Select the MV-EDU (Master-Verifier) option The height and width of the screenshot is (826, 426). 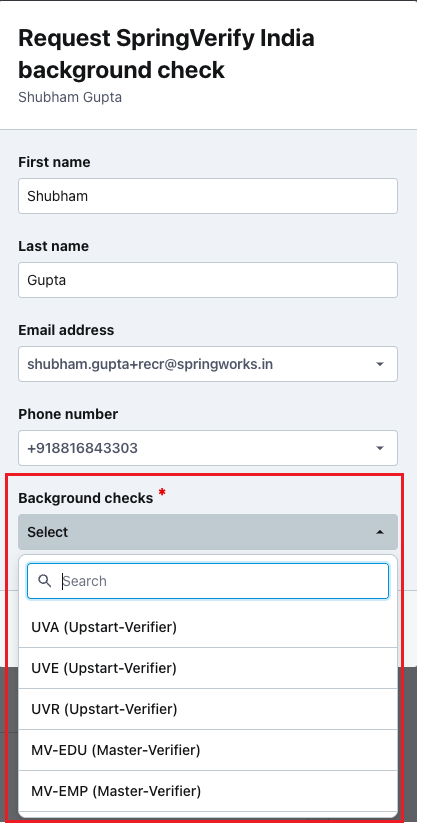point(208,750)
